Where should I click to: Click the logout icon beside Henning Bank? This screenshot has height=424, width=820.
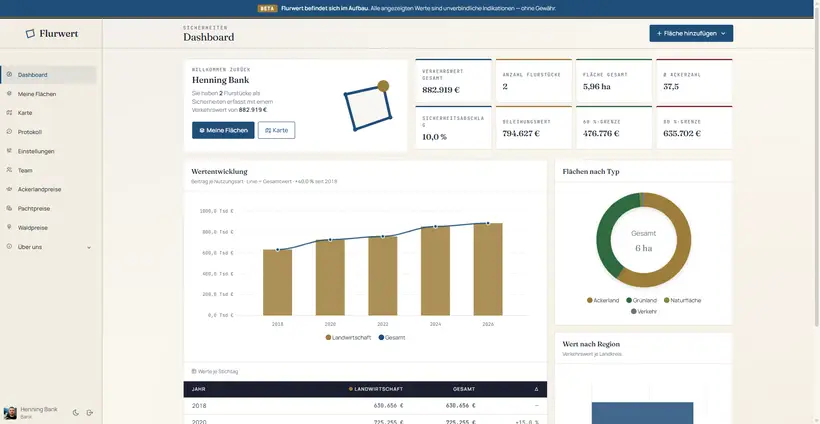89,413
